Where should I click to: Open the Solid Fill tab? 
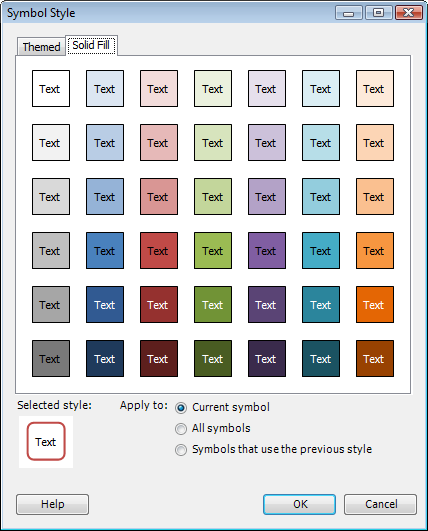click(x=91, y=45)
